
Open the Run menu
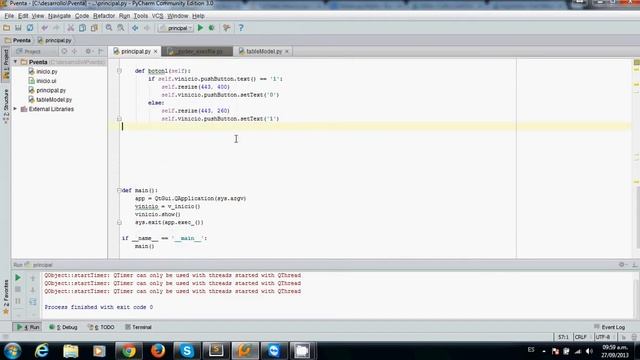tap(124, 16)
